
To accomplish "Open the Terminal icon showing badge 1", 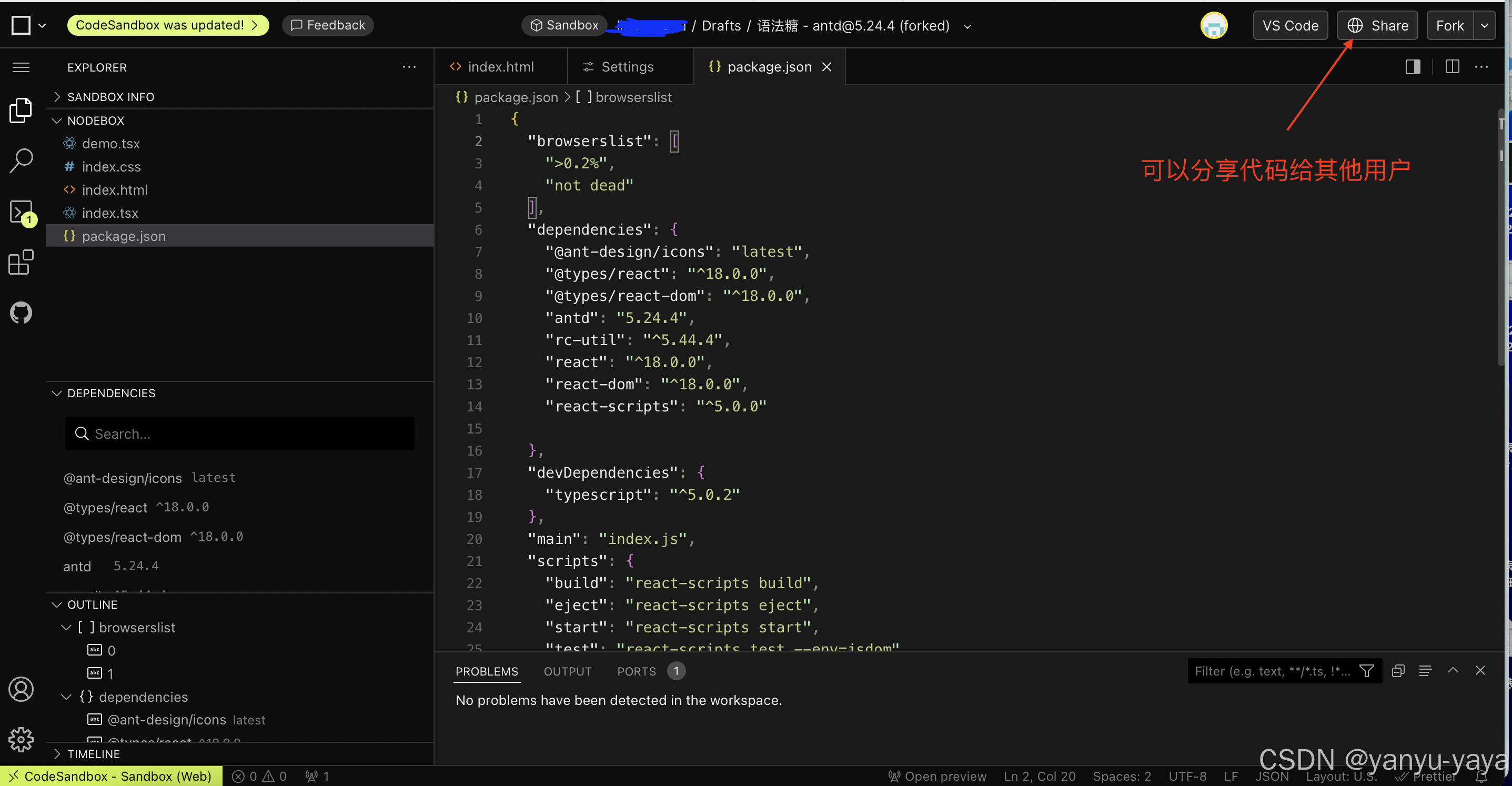I will (x=21, y=211).
